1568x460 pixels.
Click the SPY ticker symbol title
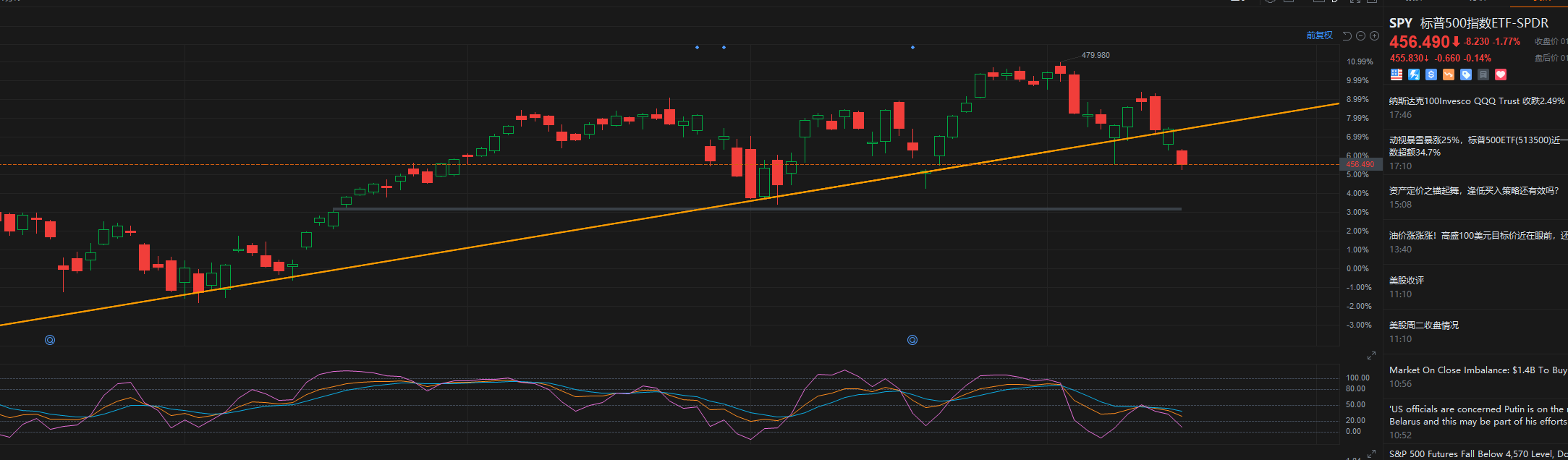click(1401, 23)
